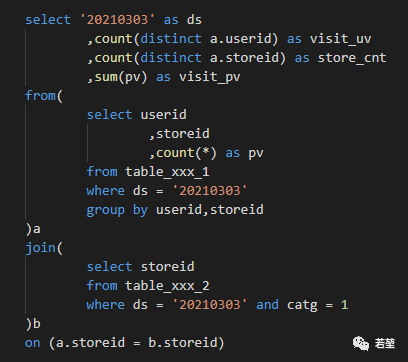
Task: Select the alias store_cnt
Action: 352,58
